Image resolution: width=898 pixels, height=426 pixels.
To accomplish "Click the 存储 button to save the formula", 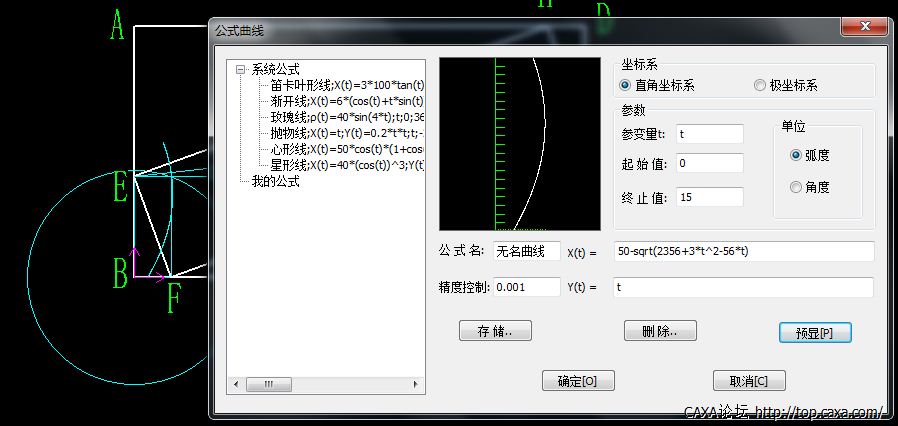I will point(495,330).
